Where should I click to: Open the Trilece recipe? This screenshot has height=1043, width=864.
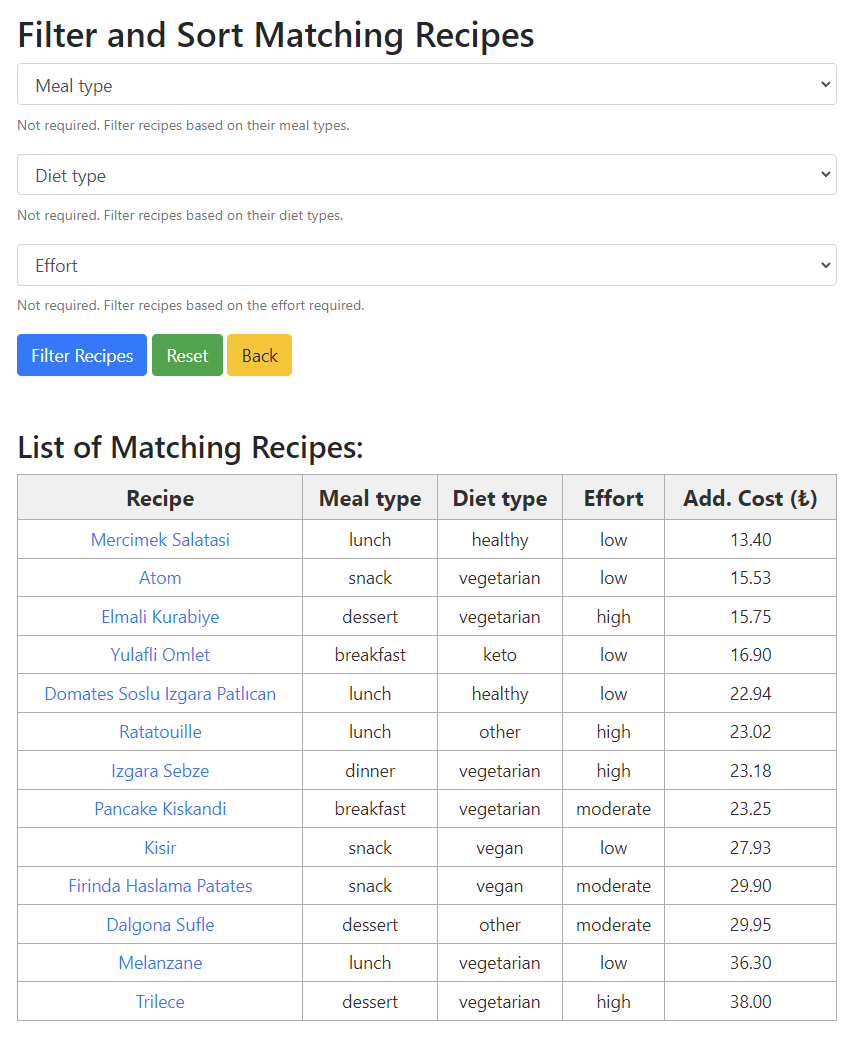coord(160,1001)
